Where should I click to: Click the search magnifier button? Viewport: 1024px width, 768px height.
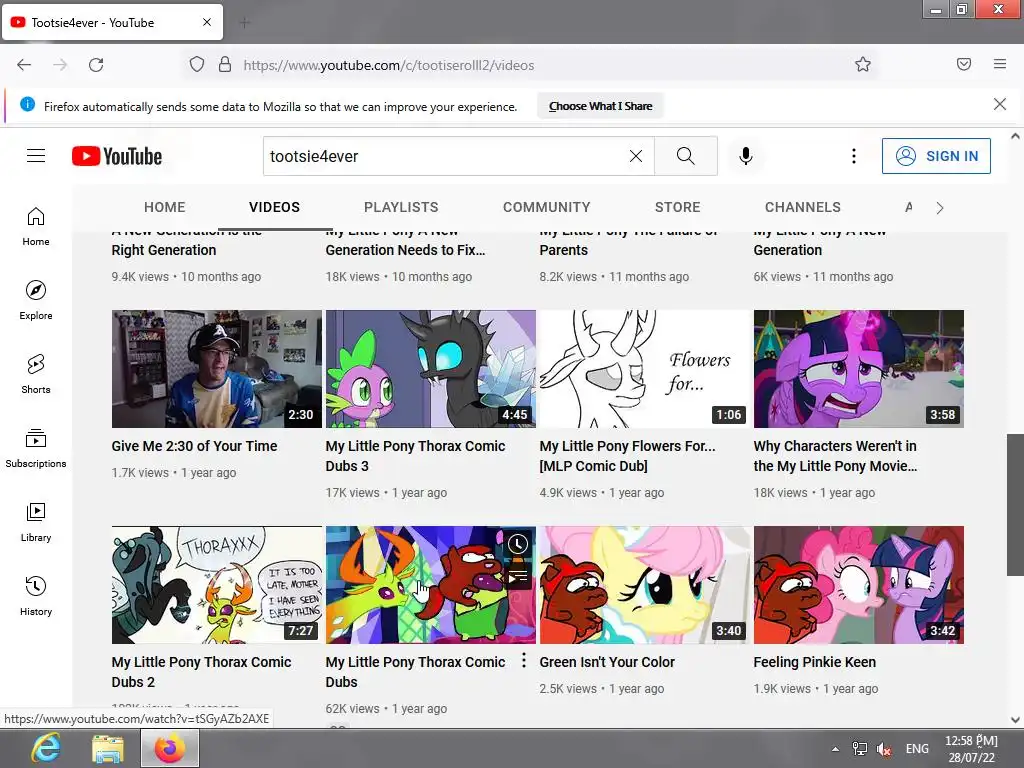(x=686, y=156)
